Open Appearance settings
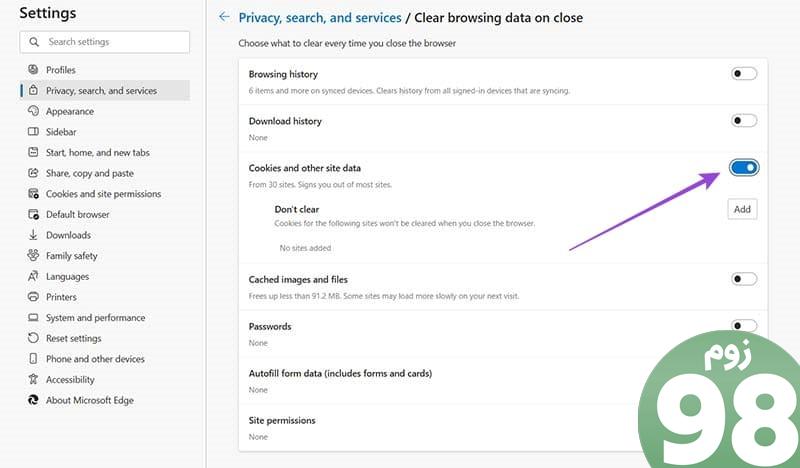The width and height of the screenshot is (800, 468). point(105,111)
